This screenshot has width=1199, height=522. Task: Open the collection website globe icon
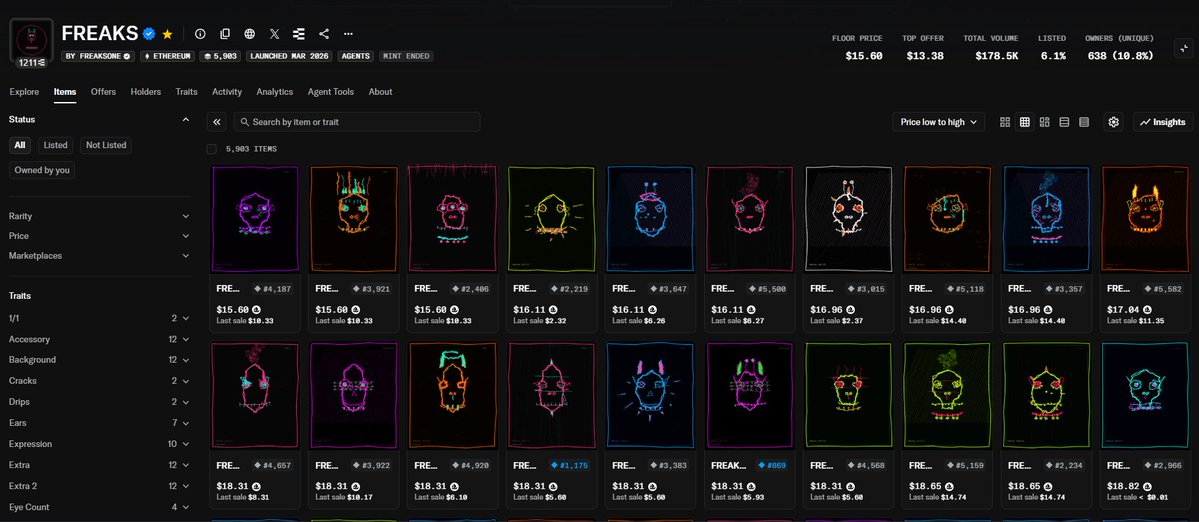(x=249, y=34)
